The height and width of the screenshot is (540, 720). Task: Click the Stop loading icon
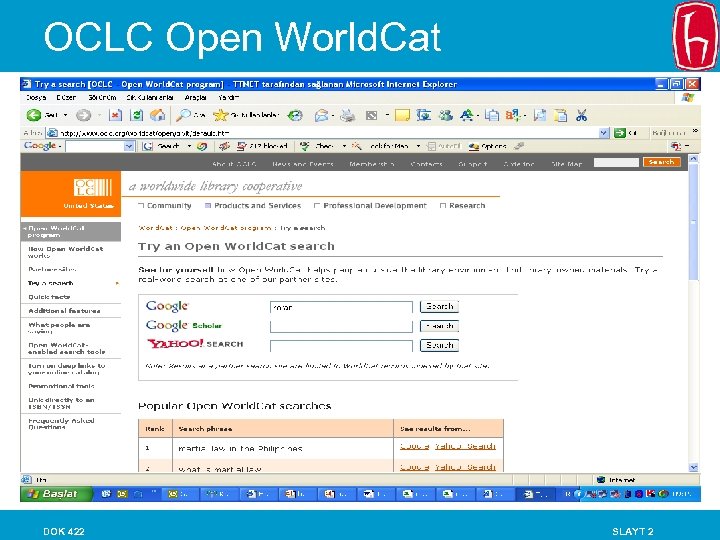point(115,115)
